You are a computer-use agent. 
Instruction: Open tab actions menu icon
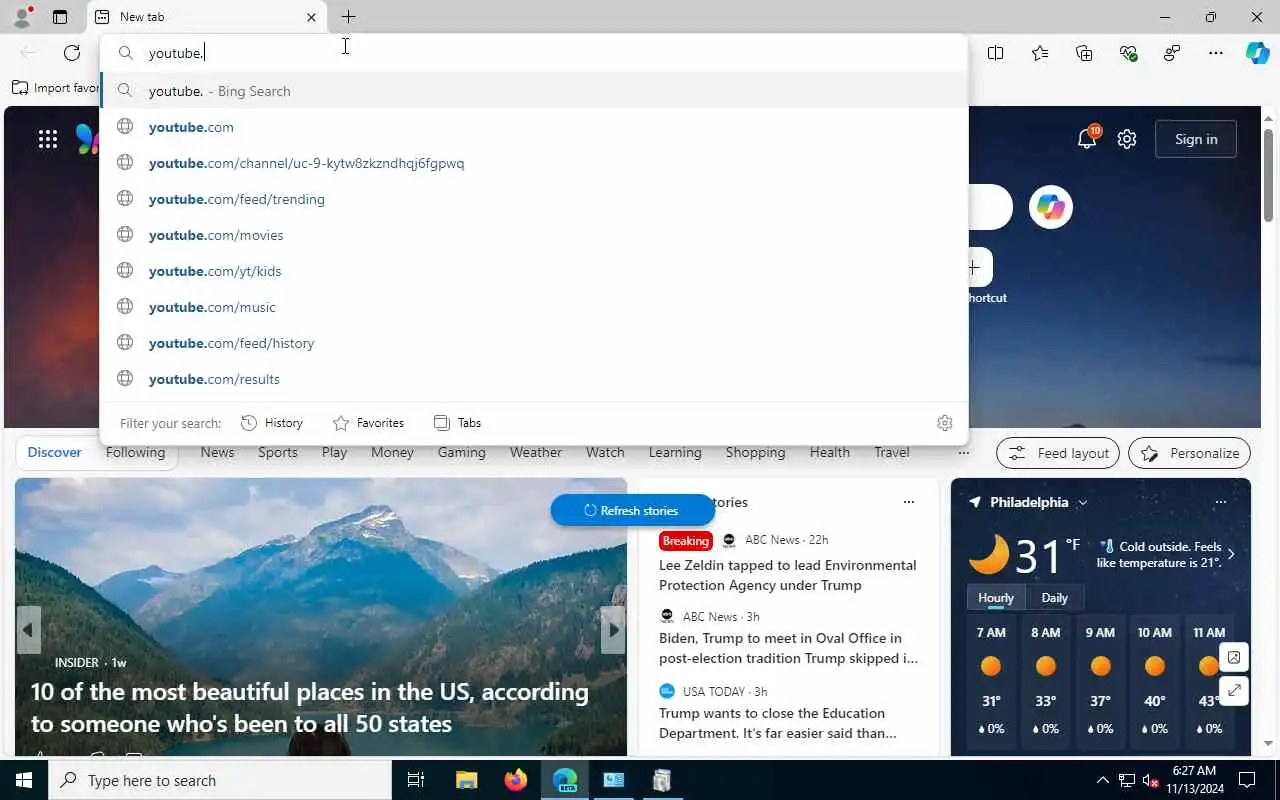60,17
